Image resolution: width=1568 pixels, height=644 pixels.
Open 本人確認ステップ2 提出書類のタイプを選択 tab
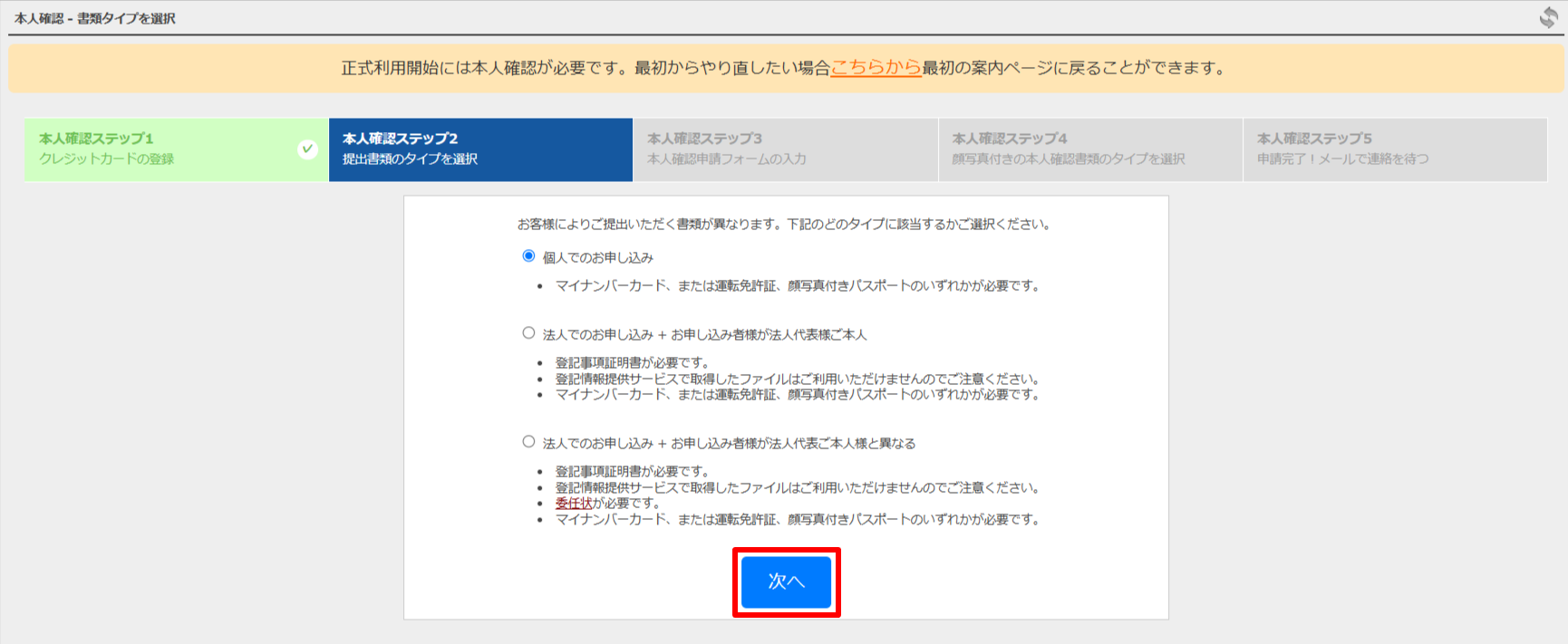(480, 149)
